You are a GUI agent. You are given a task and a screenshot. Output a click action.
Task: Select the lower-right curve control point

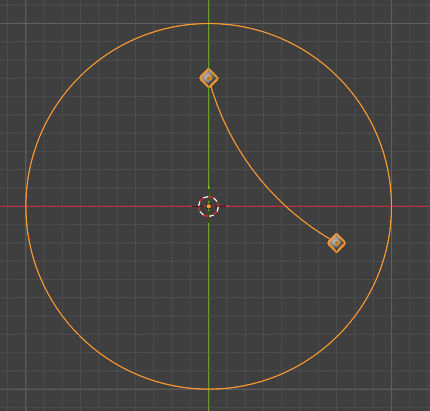click(336, 243)
